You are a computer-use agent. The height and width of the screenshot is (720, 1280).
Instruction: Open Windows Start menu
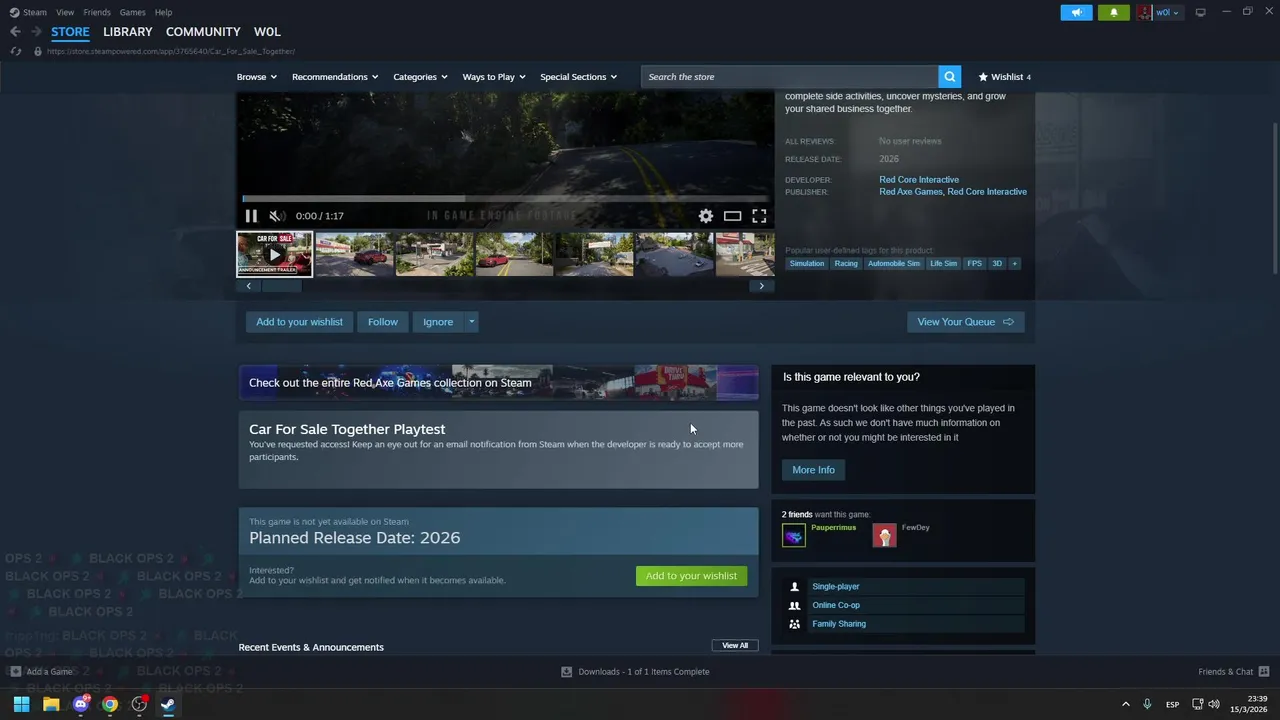point(21,704)
